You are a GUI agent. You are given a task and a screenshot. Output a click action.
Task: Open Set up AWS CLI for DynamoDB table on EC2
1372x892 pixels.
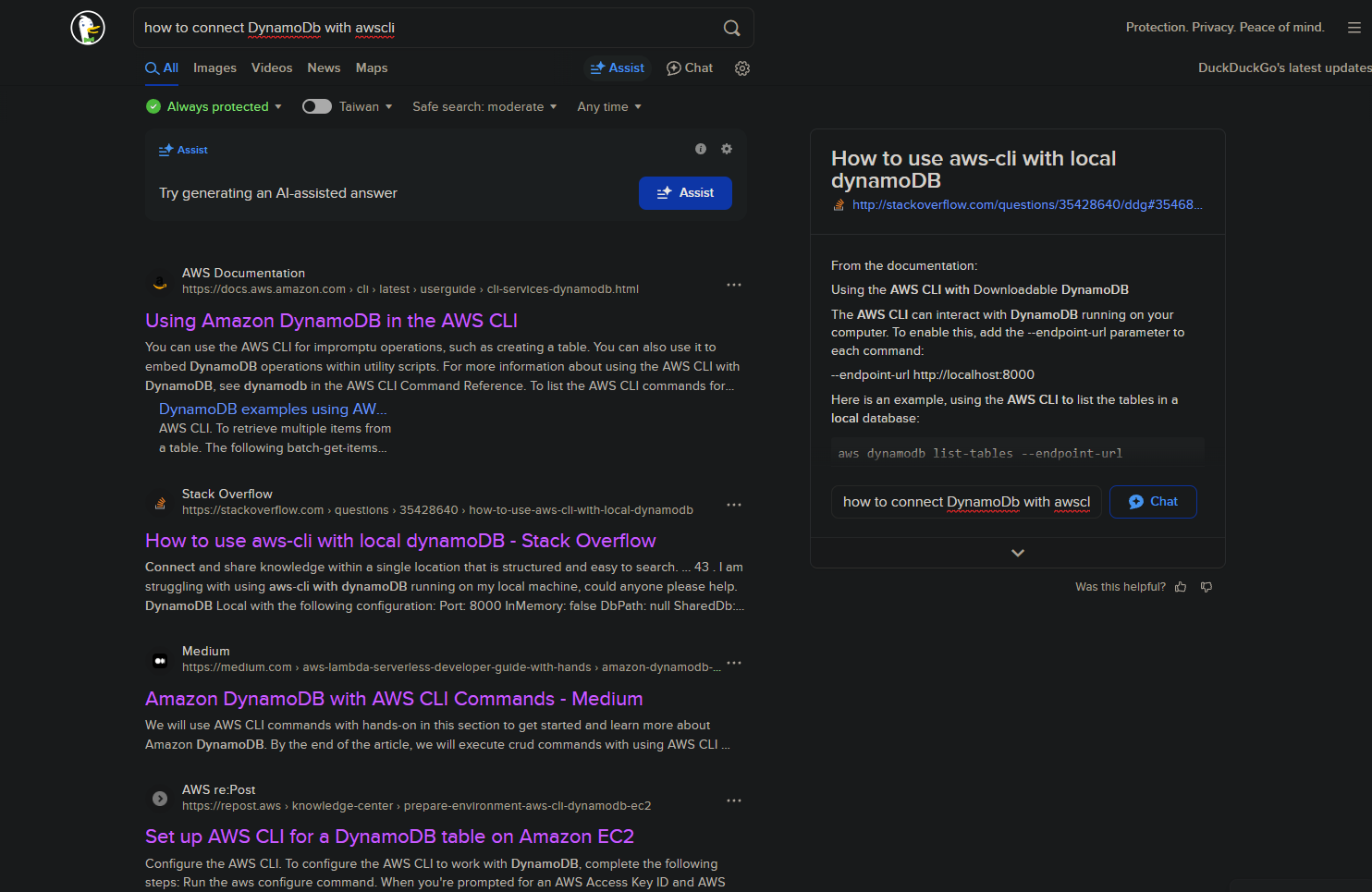click(x=389, y=837)
